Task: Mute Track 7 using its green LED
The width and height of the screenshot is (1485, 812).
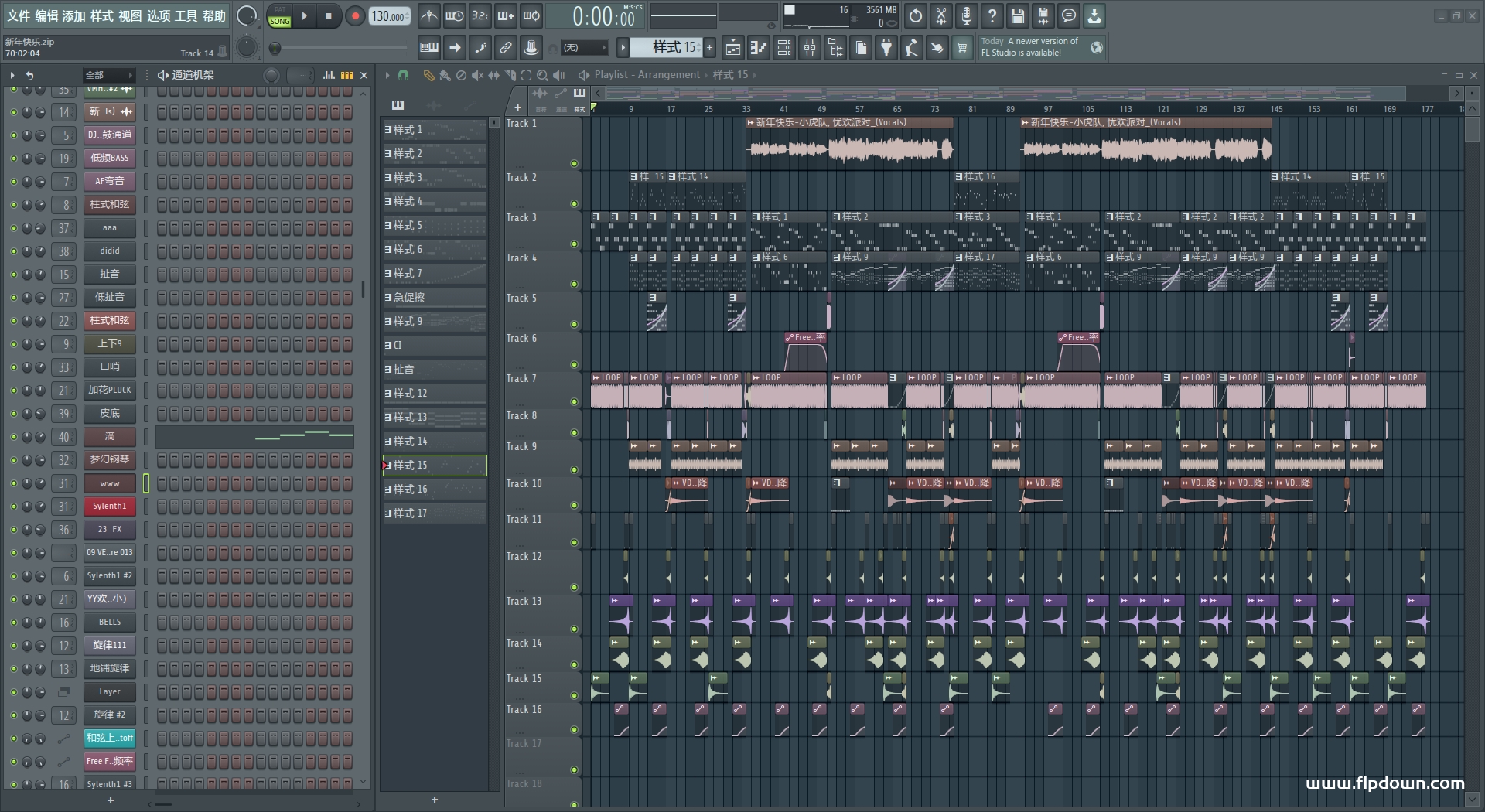Action: coord(574,401)
